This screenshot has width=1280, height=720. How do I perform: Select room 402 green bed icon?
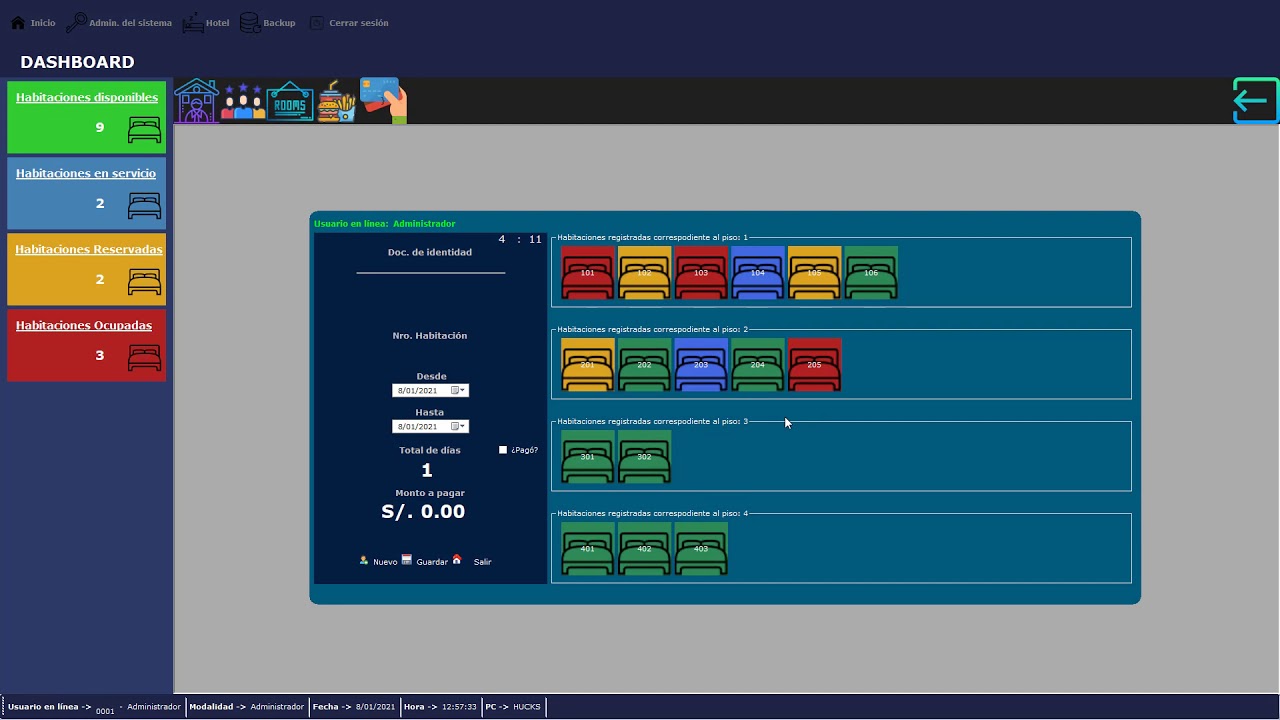[644, 549]
